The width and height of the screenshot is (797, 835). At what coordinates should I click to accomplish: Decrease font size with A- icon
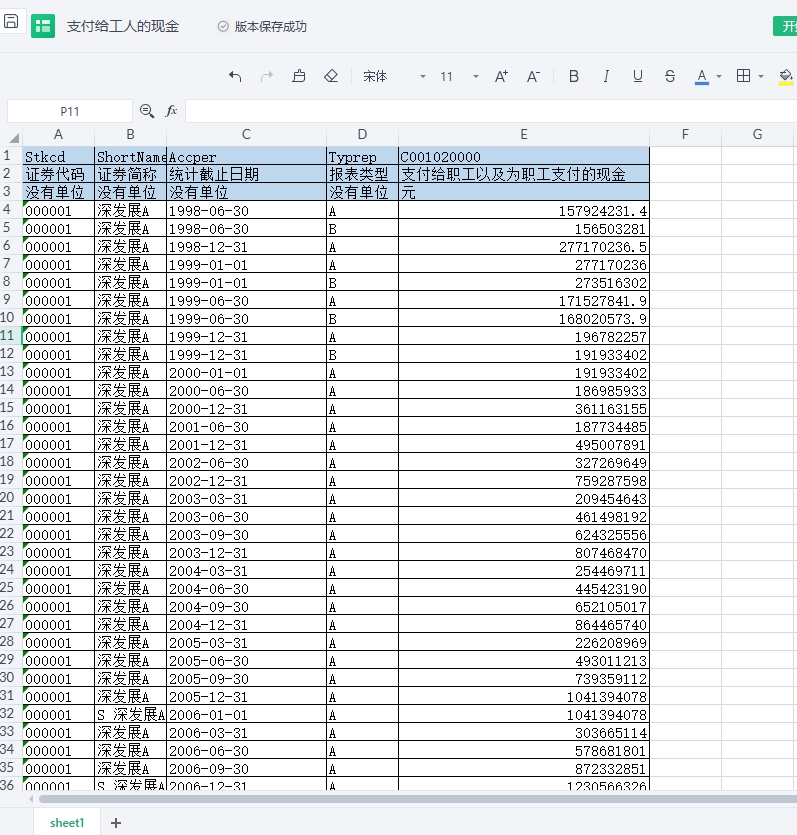coord(533,77)
